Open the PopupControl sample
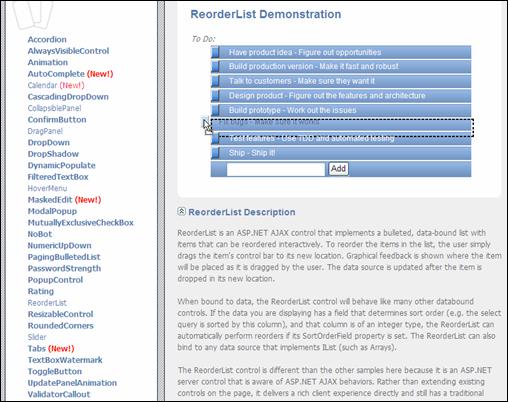Screen dimensions: 508x402 coord(55,280)
